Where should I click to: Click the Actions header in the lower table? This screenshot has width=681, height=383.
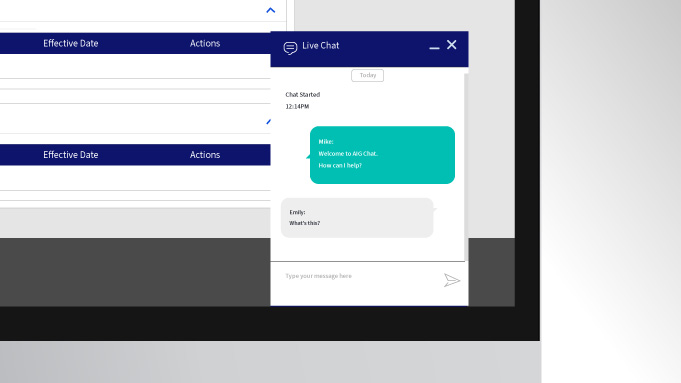205,155
